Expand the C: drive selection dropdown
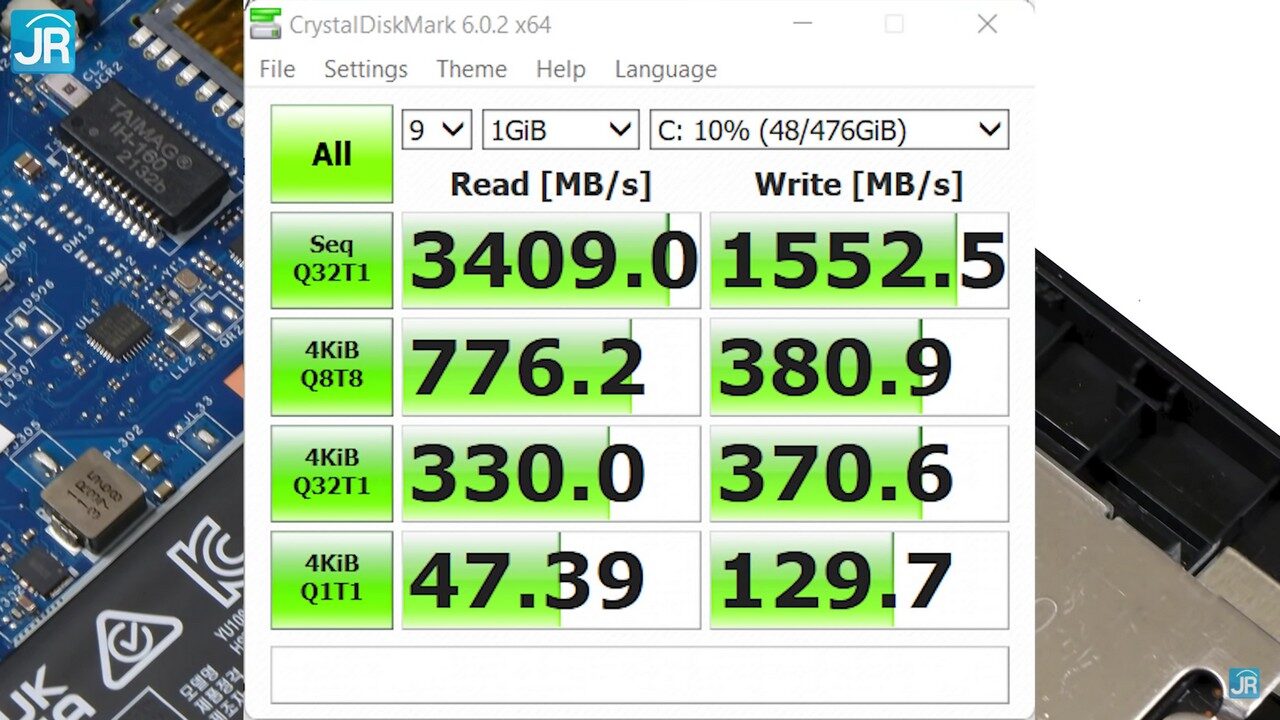 [x=829, y=130]
